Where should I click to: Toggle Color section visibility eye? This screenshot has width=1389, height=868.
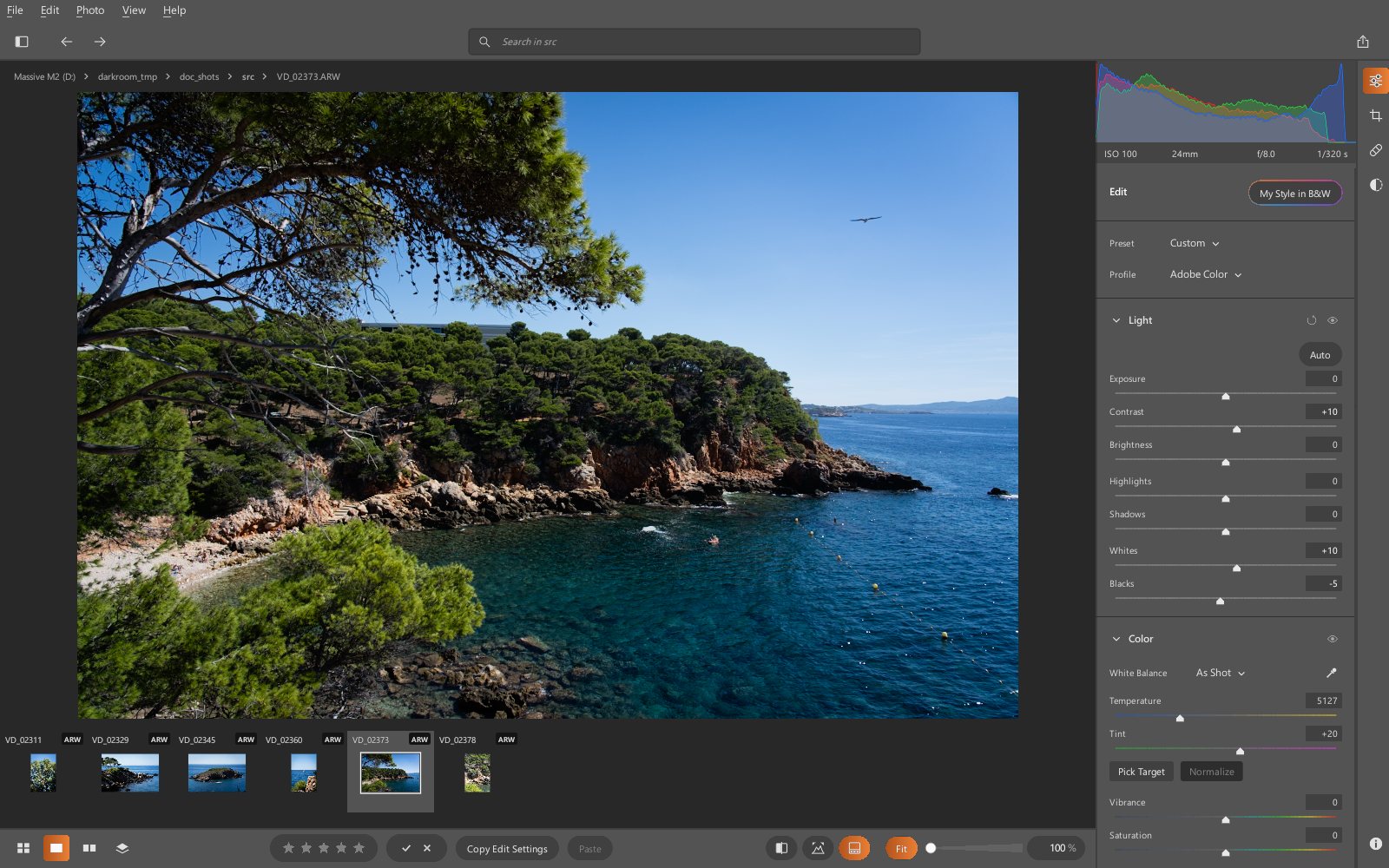(1333, 639)
